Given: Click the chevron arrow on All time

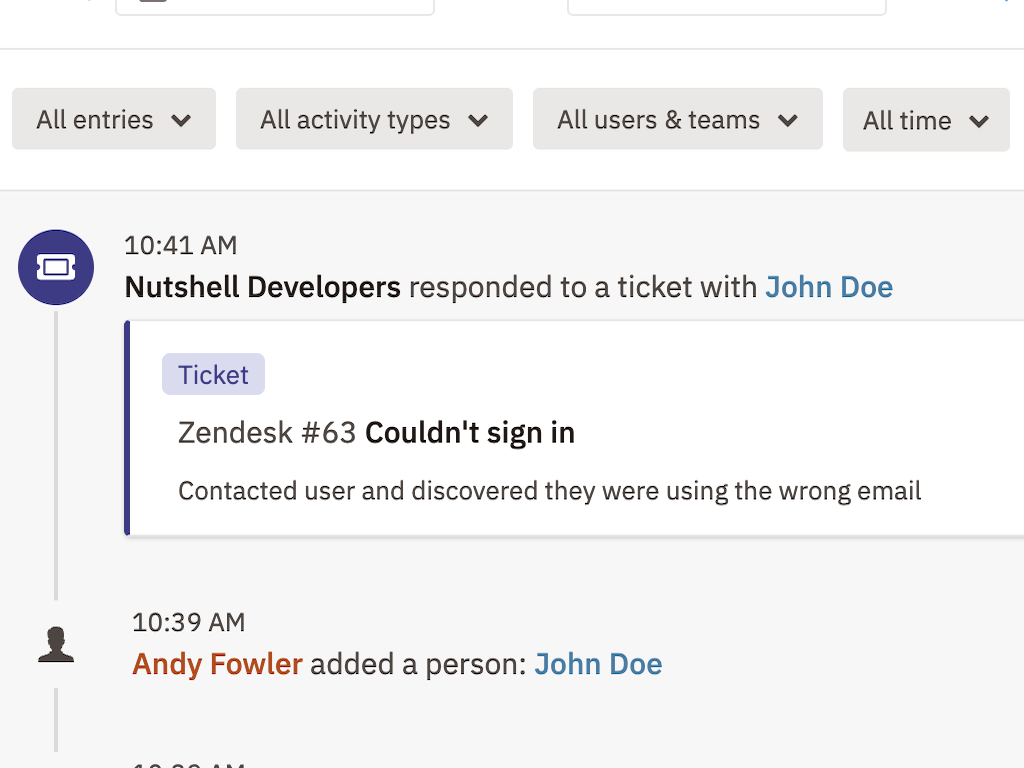Looking at the screenshot, I should coord(979,122).
